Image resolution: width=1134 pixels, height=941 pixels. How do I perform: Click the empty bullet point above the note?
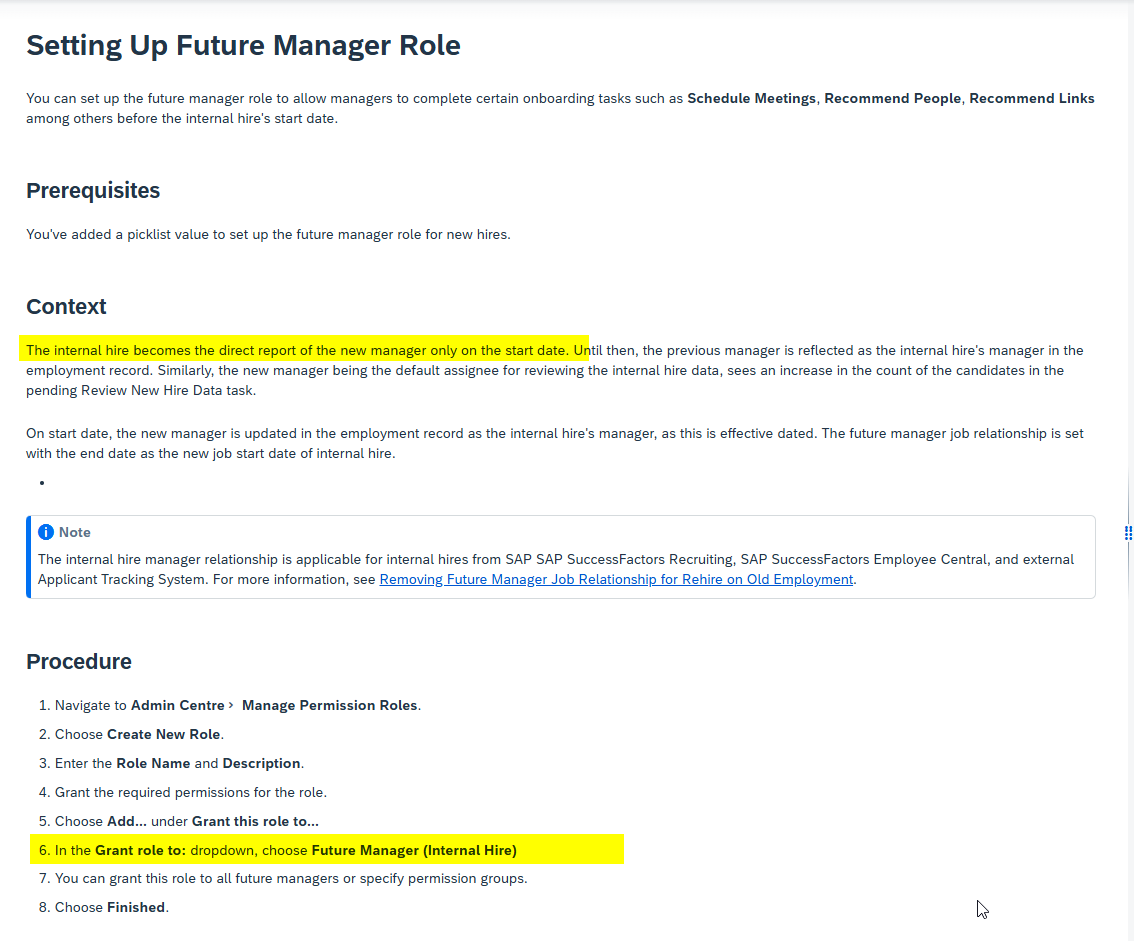click(x=43, y=483)
